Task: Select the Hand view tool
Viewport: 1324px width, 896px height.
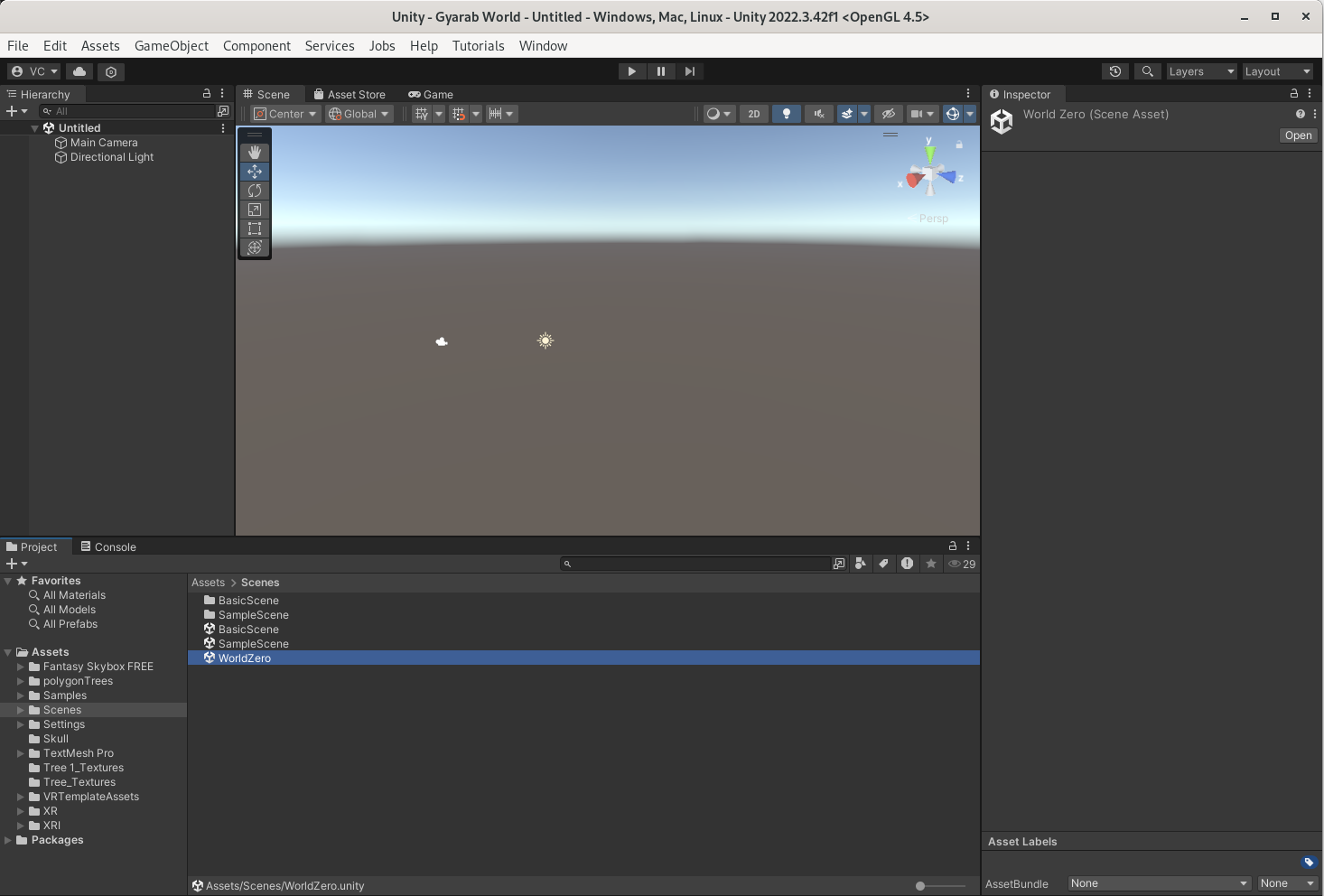Action: click(x=255, y=152)
